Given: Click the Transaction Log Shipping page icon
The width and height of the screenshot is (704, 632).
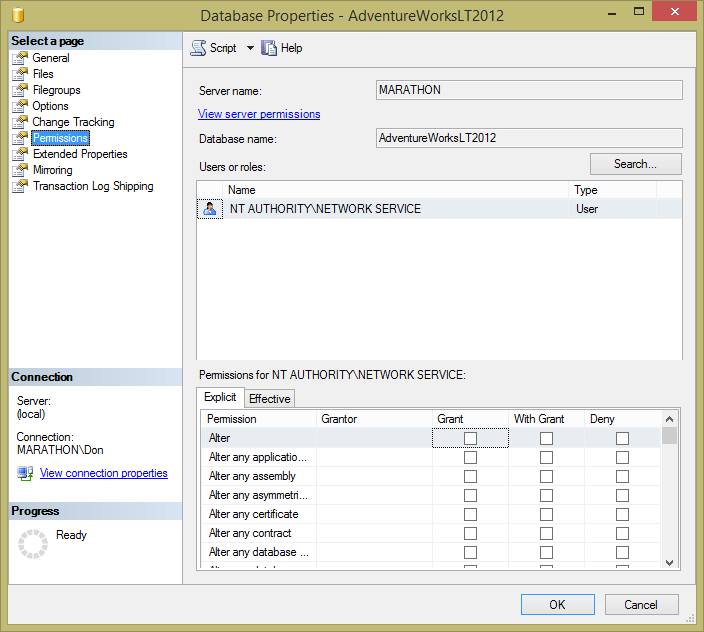Looking at the screenshot, I should [20, 186].
